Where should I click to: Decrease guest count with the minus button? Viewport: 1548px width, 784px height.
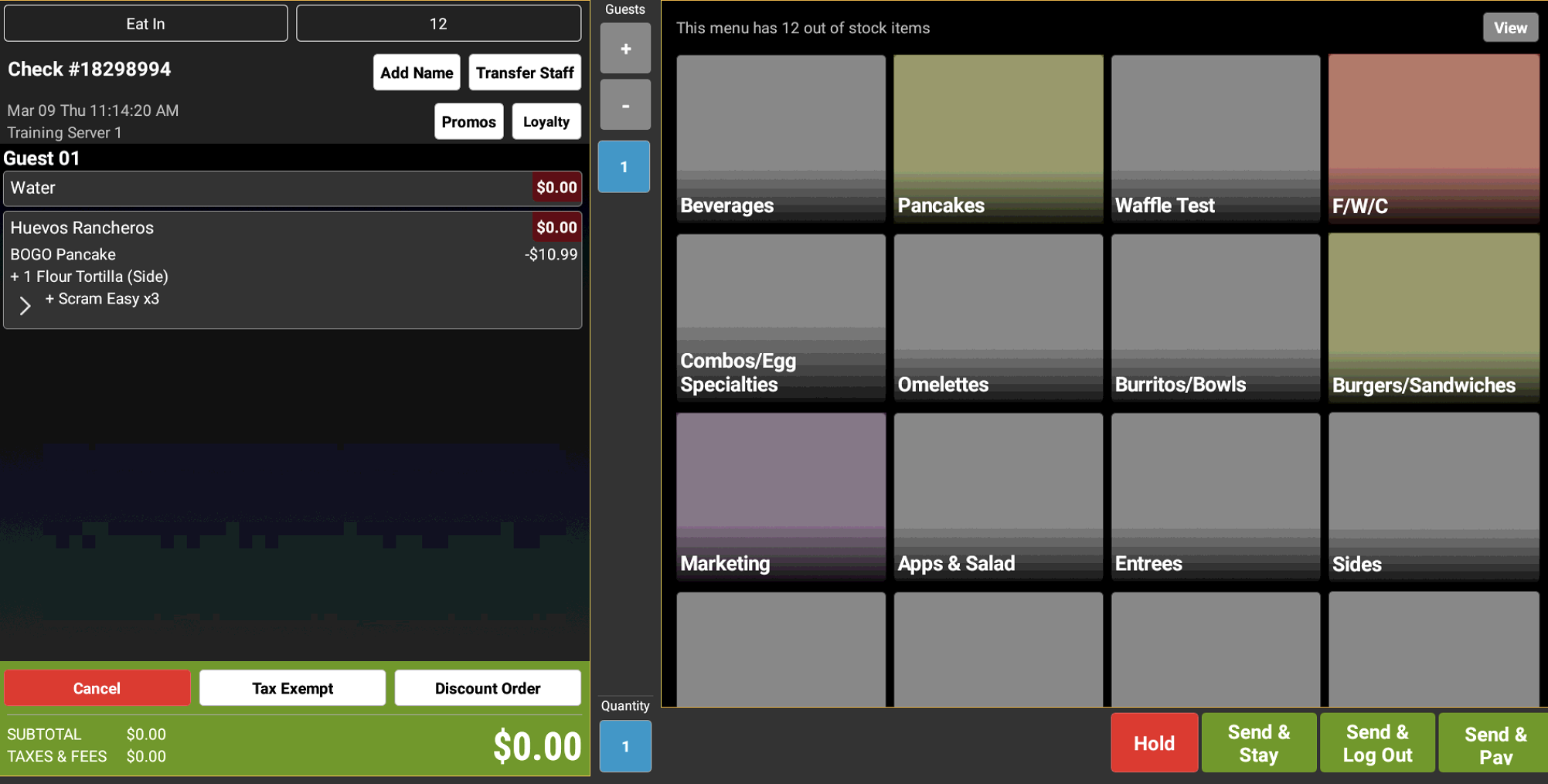(x=625, y=105)
